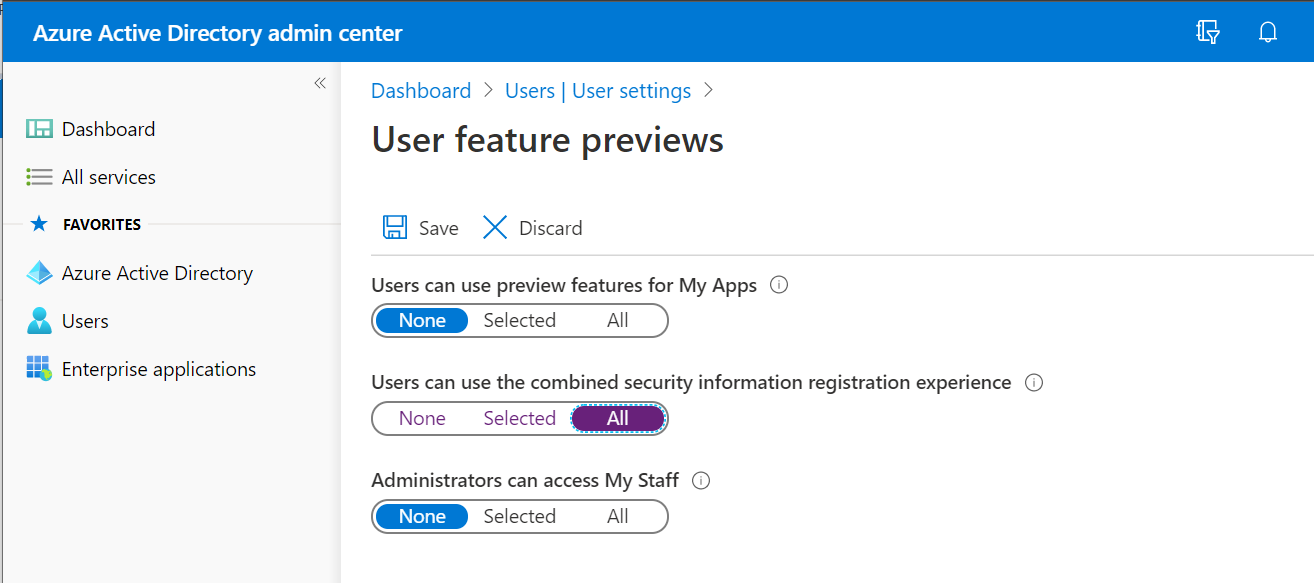The width and height of the screenshot is (1314, 583).
Task: Open Enterprise applications from the sidebar
Action: click(x=159, y=369)
